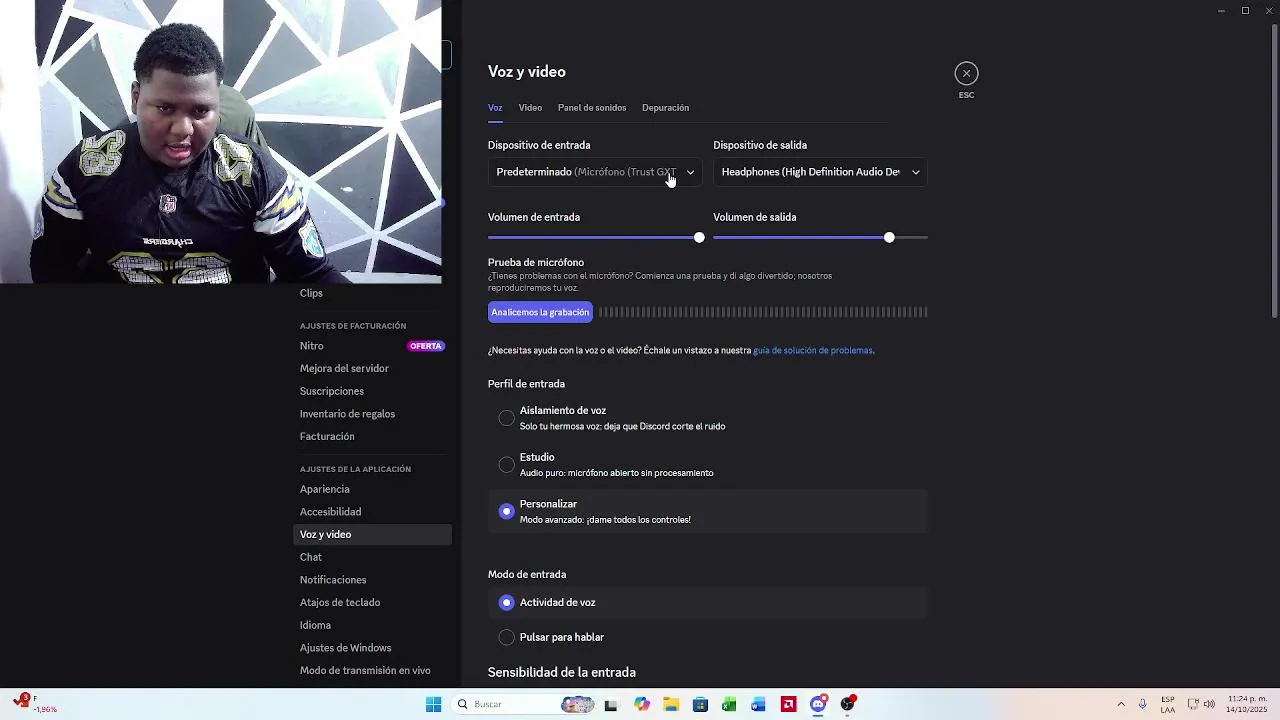Open AMD Software from the taskbar
This screenshot has width=1280, height=720.
(x=788, y=705)
